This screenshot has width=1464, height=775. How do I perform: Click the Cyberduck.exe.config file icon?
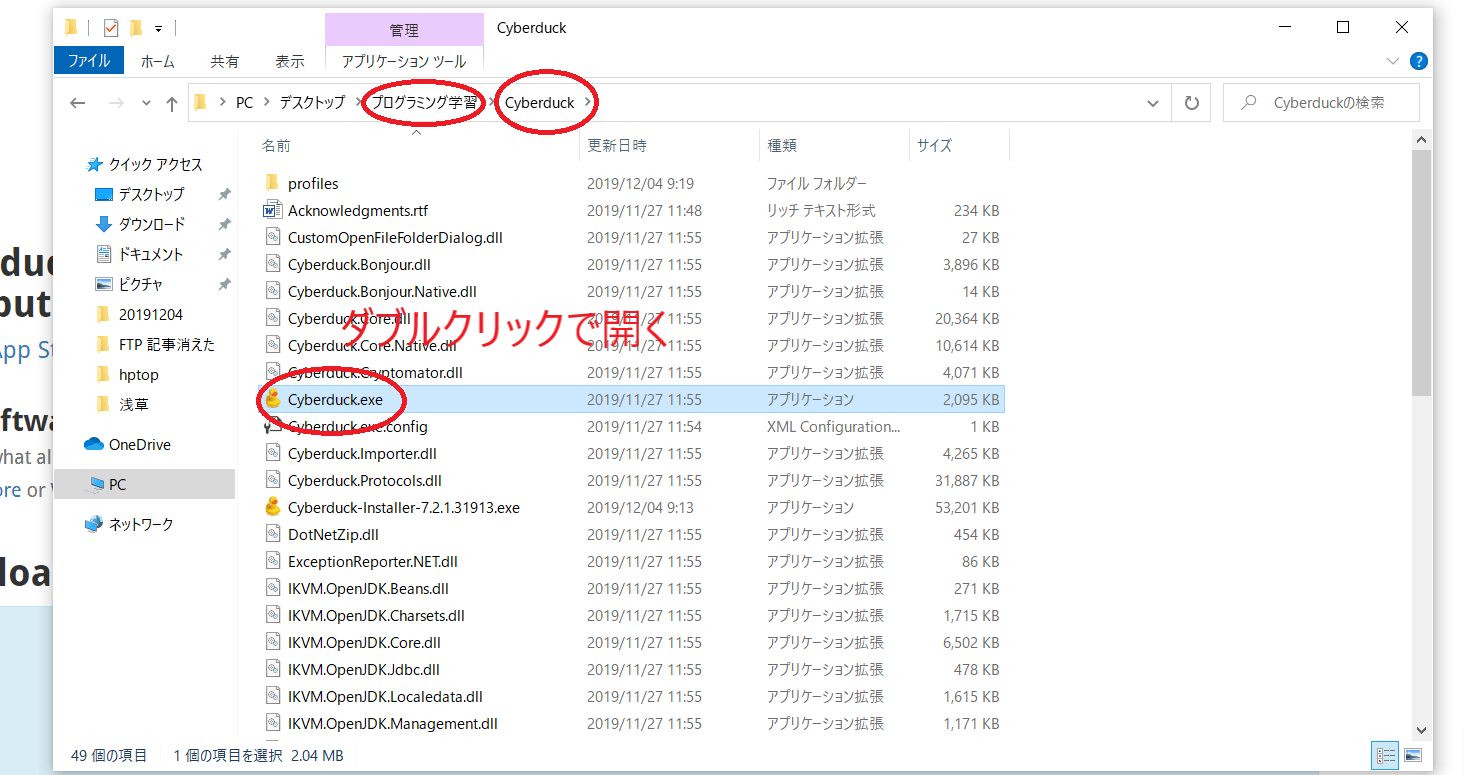tap(273, 426)
